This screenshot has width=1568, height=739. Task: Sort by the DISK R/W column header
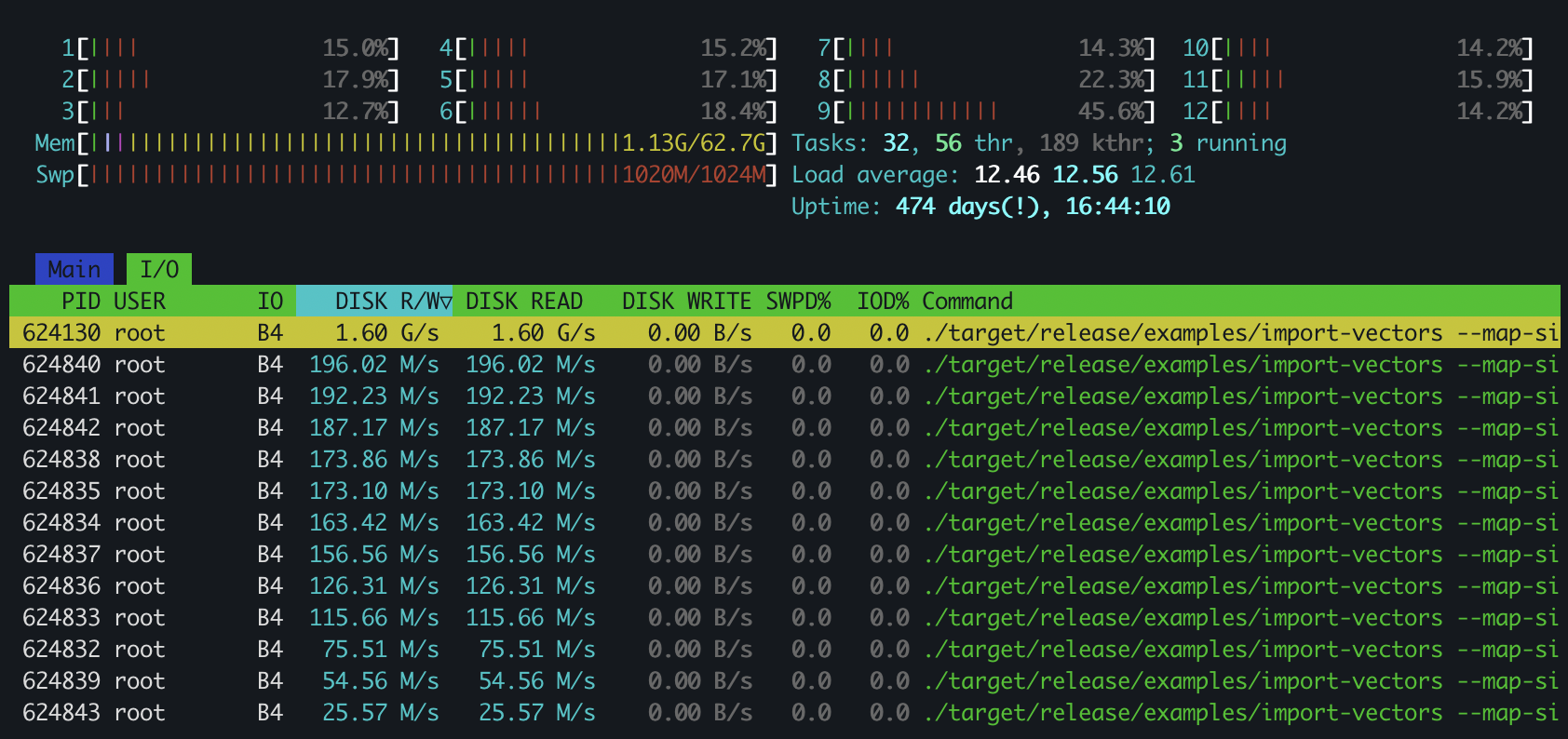(374, 301)
